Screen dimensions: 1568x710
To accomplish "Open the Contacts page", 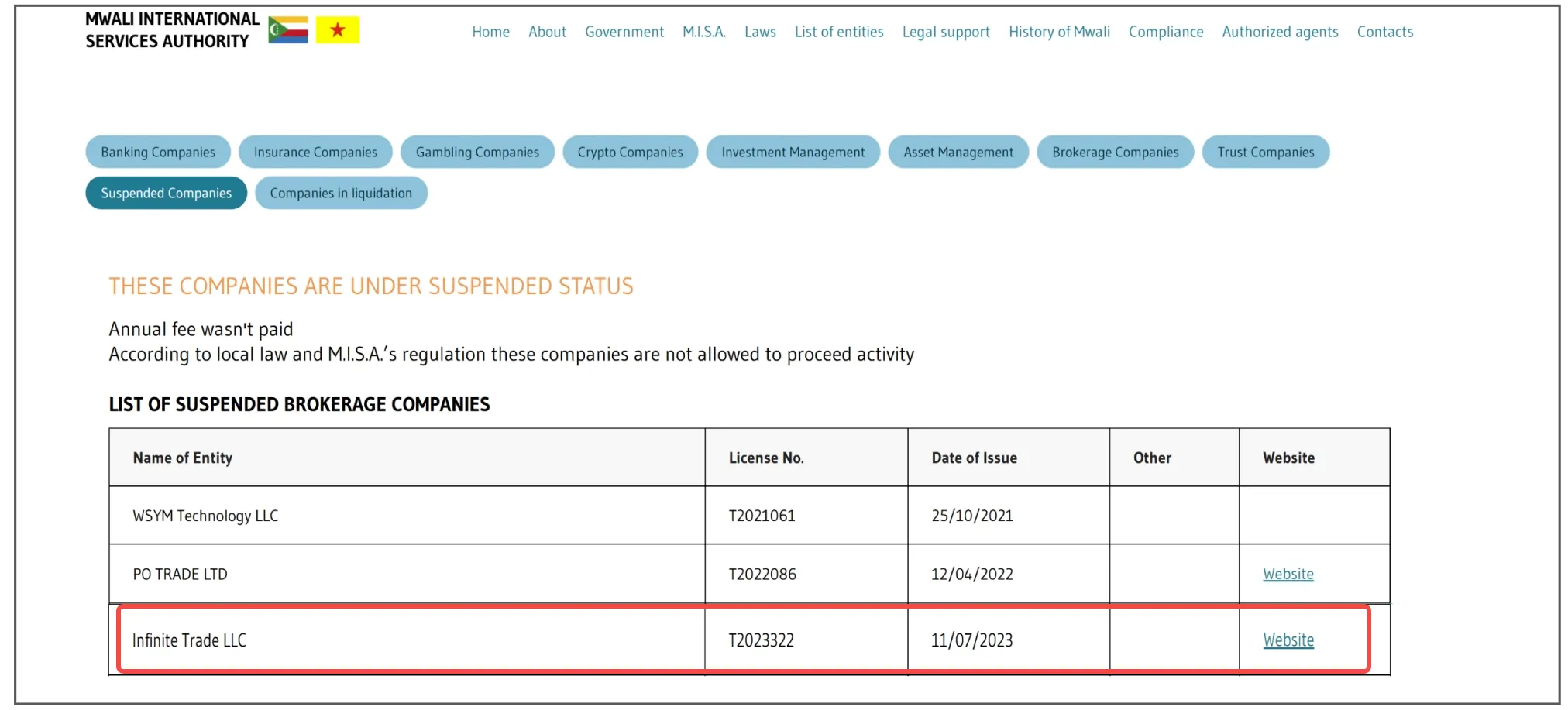I will point(1385,32).
